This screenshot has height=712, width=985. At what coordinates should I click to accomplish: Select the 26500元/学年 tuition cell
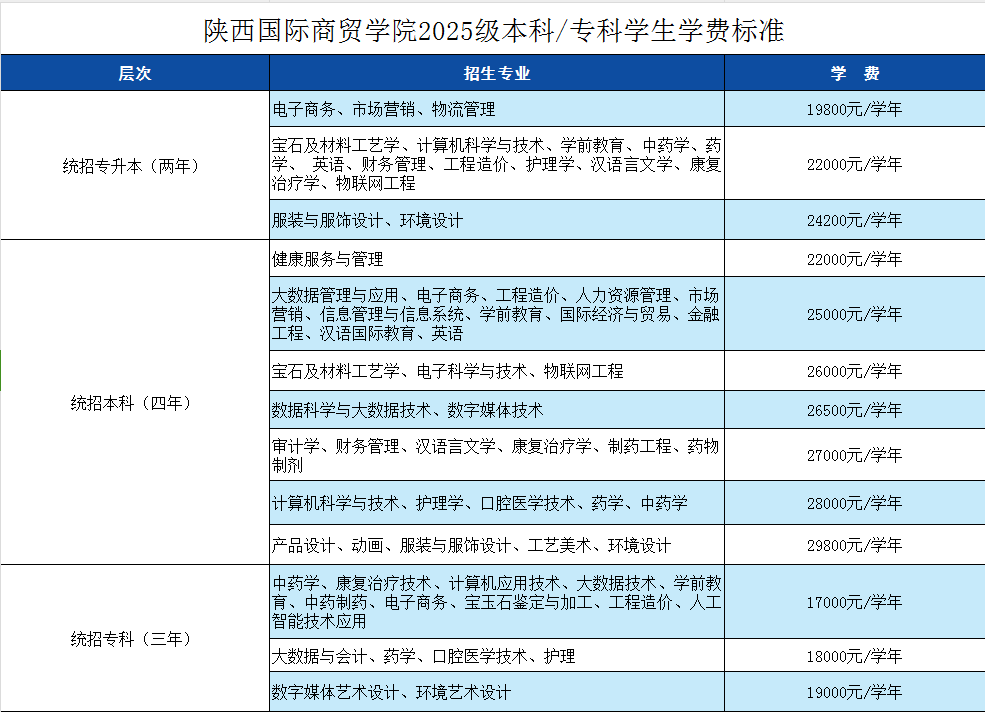pyautogui.click(x=855, y=410)
